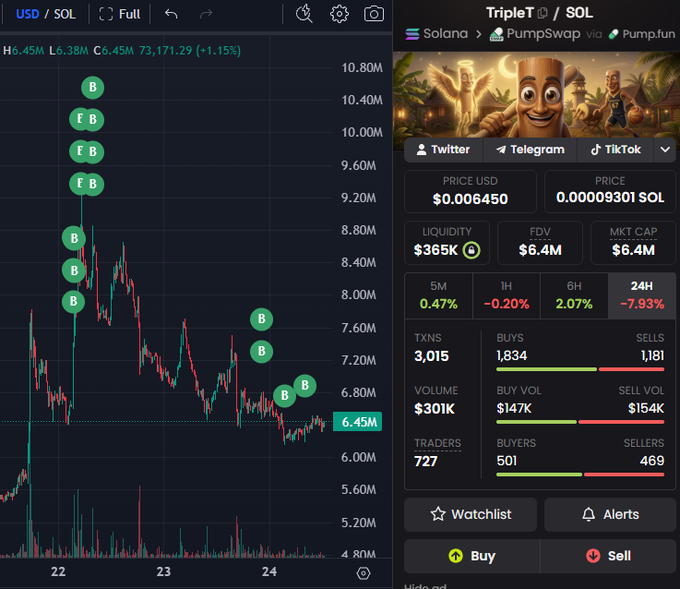
Task: Open the quick search lightning icon
Action: click(x=304, y=13)
